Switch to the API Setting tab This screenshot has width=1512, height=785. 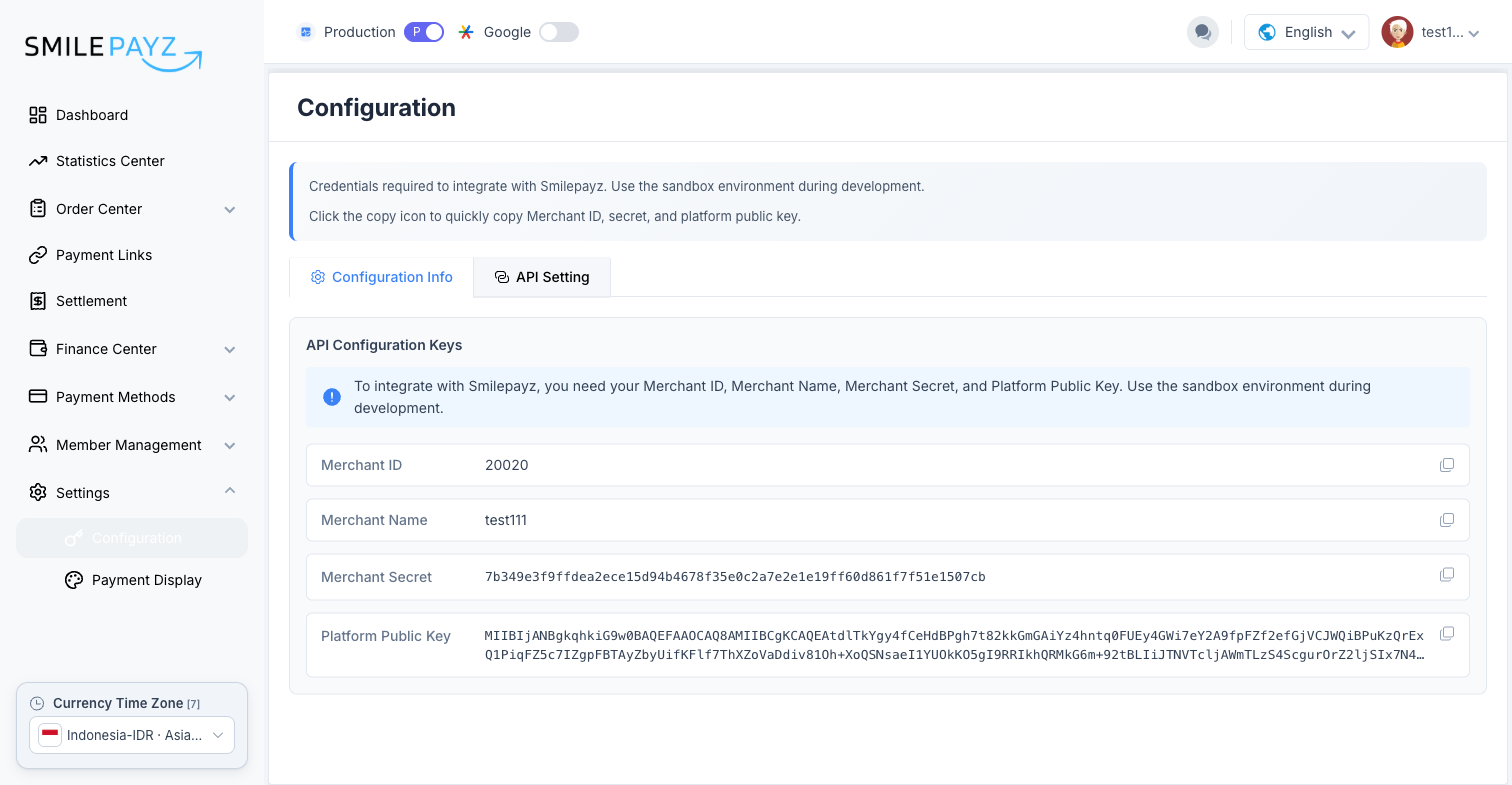542,277
